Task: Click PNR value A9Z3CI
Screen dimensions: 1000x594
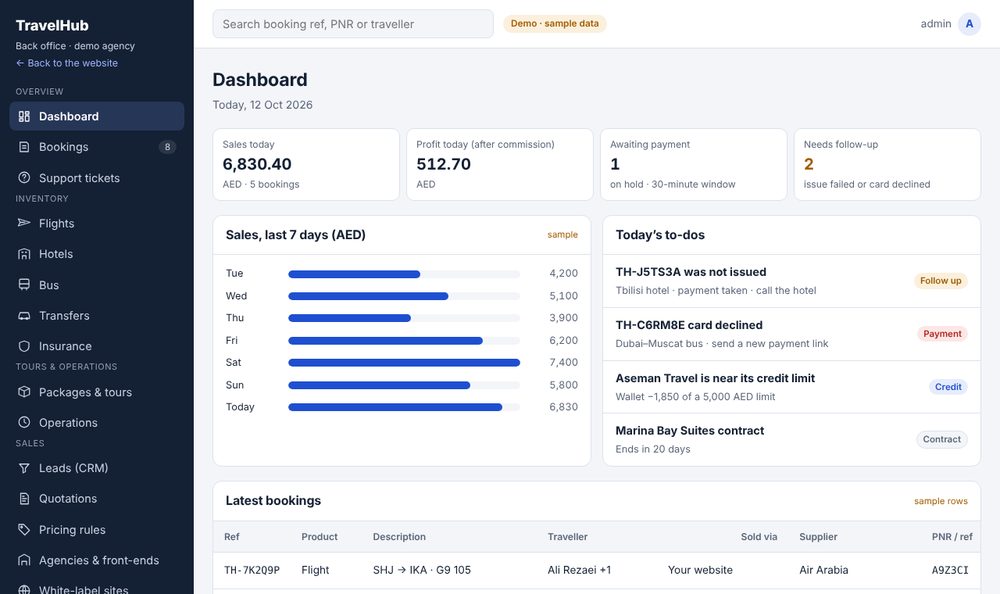Action: [x=950, y=570]
